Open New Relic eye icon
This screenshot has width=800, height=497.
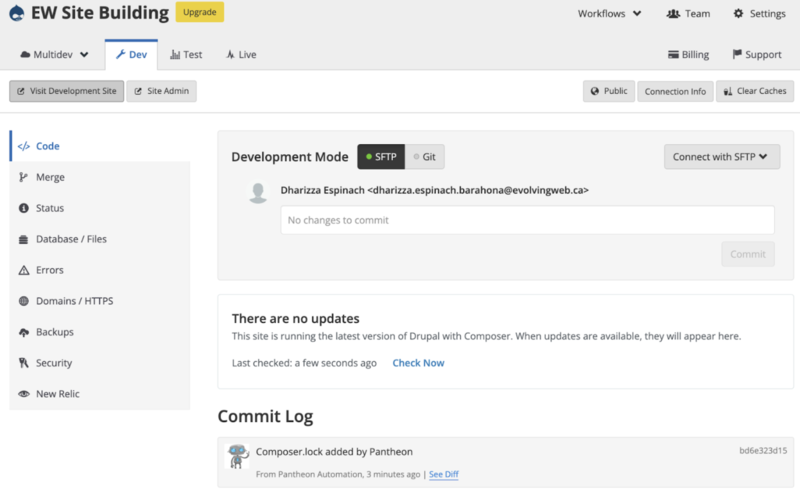click(x=23, y=394)
